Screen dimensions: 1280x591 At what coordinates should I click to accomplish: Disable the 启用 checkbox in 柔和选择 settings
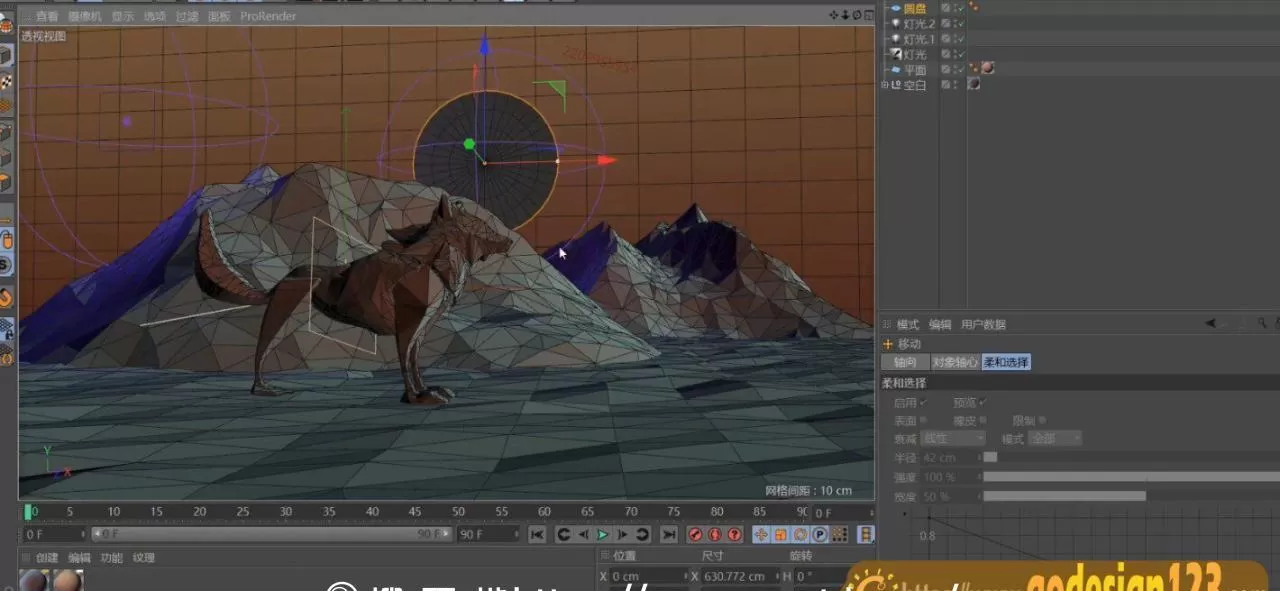click(x=923, y=402)
